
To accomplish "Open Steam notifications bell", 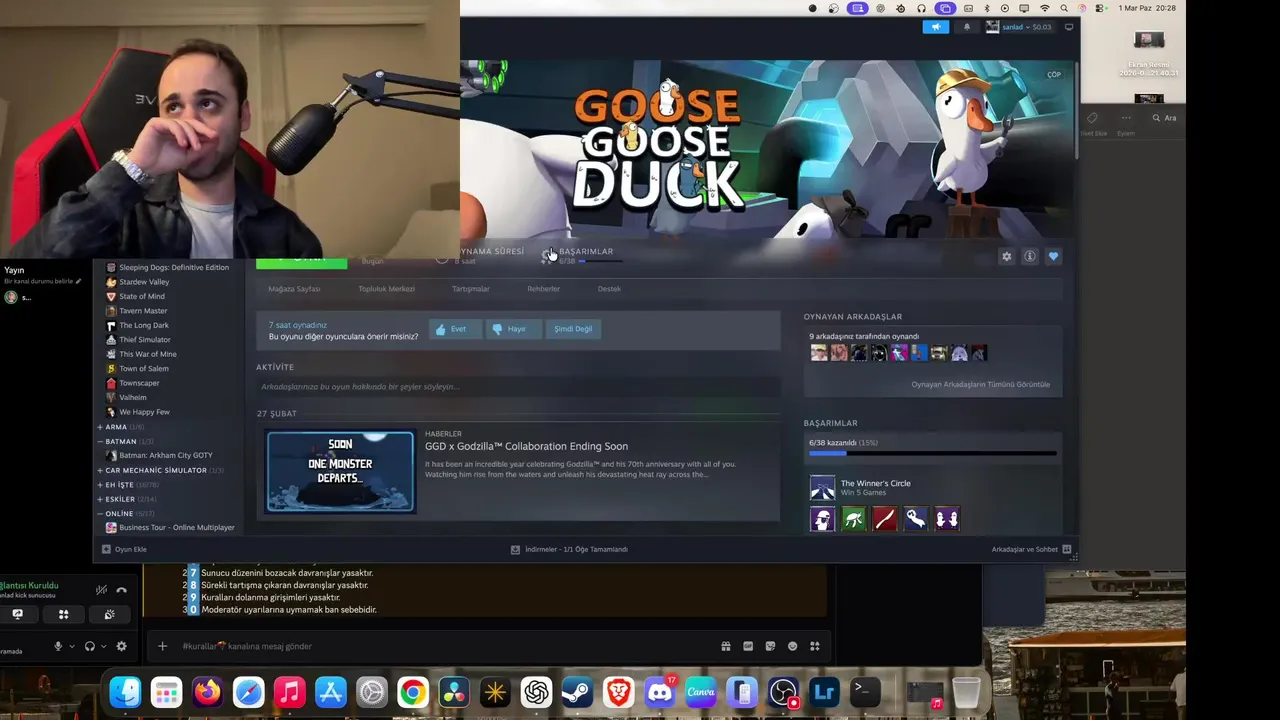I will (966, 27).
